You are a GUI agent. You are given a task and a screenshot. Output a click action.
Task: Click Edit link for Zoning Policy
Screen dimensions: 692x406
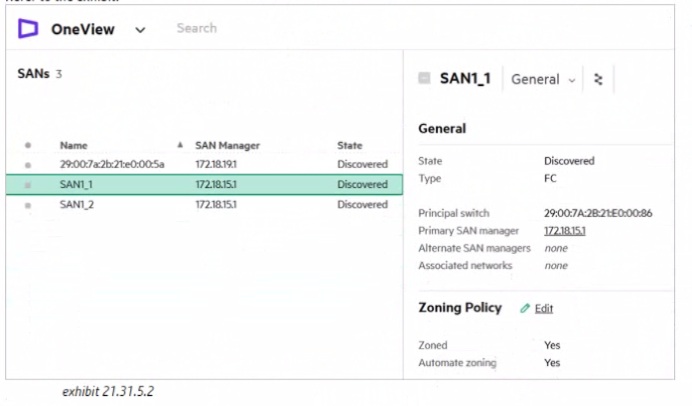(544, 308)
